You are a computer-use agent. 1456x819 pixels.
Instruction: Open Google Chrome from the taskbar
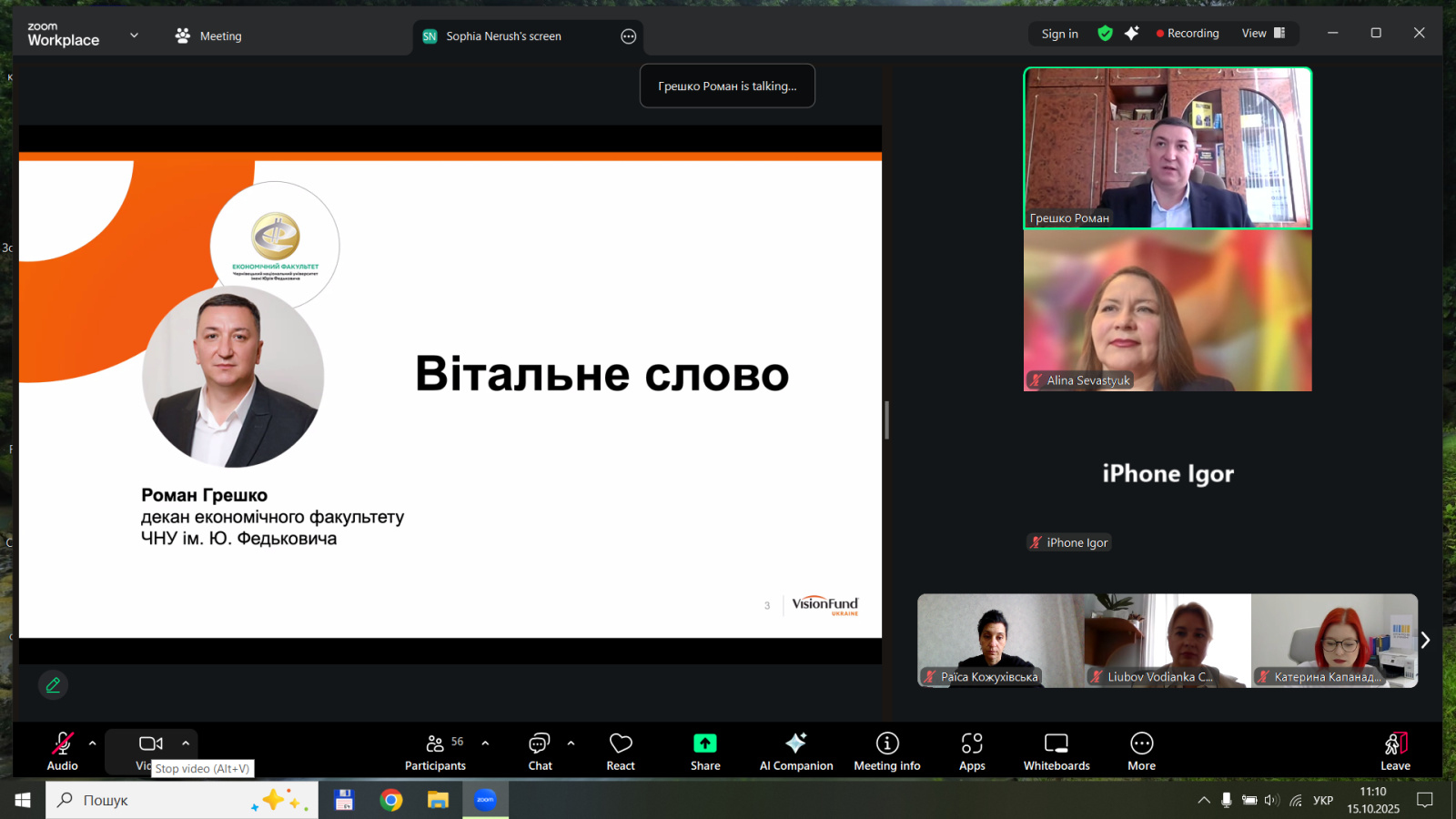(x=391, y=800)
